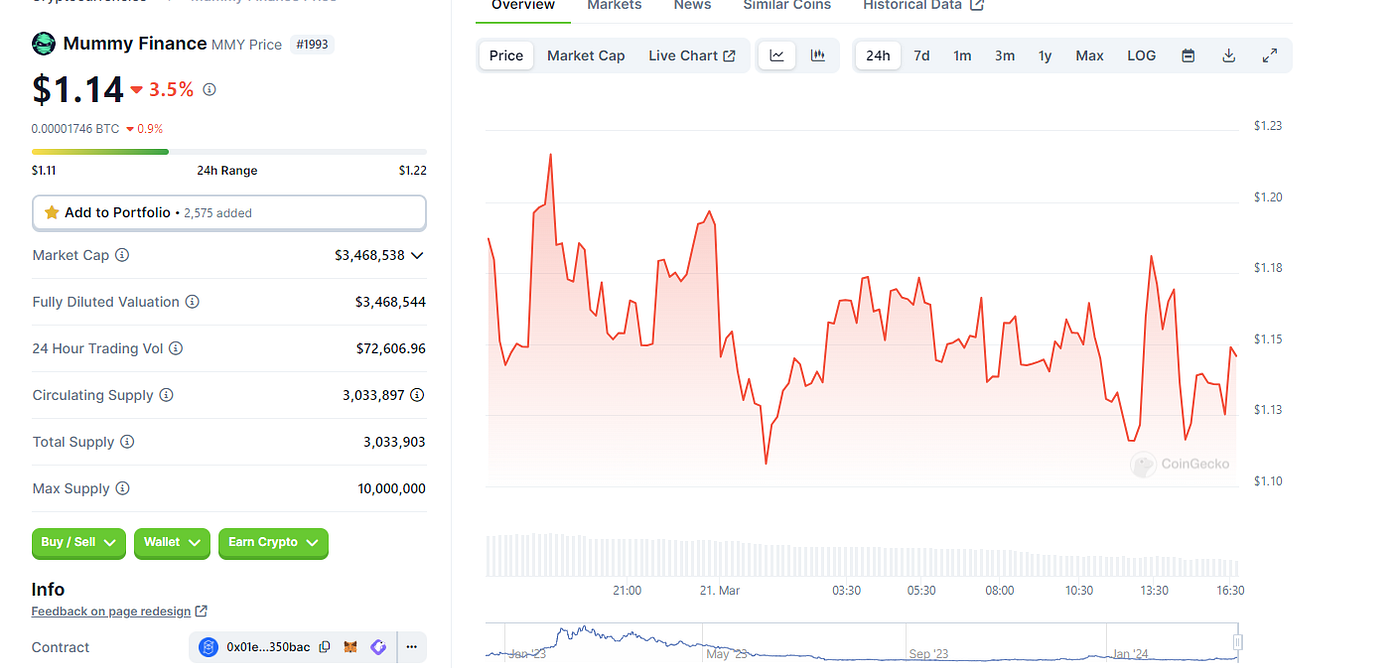Show Fully Diluted Valuation info icon
Viewport: 1400px width, 668px height.
192,302
